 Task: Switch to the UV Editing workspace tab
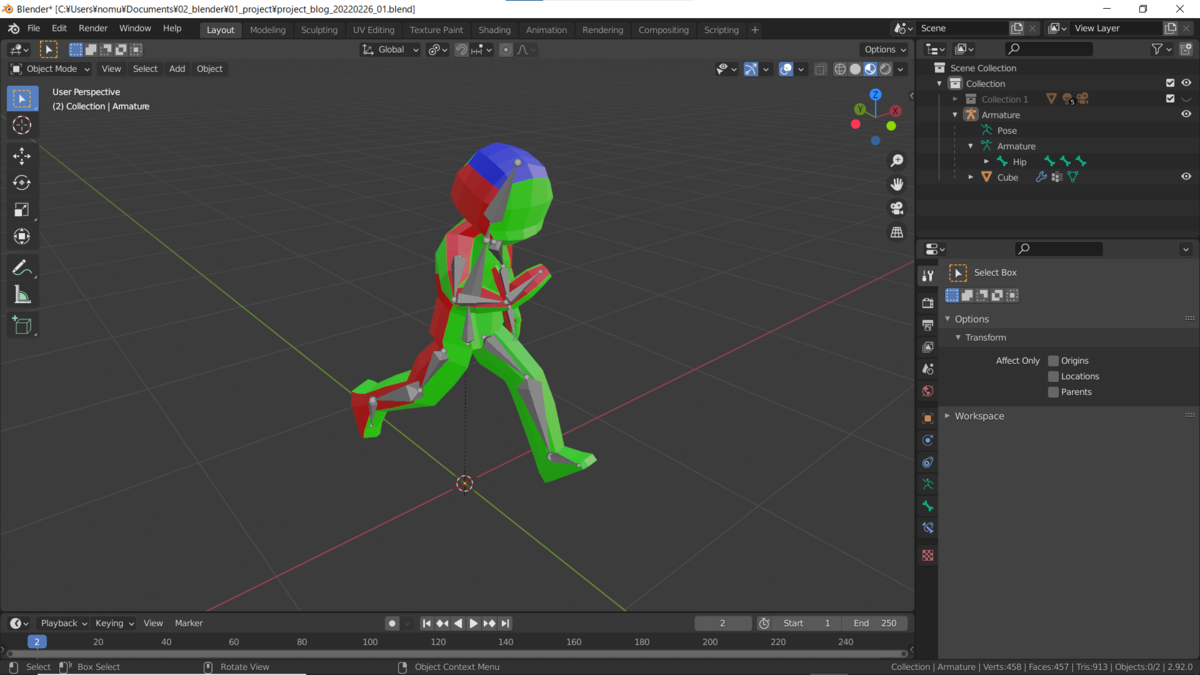pyautogui.click(x=373, y=30)
